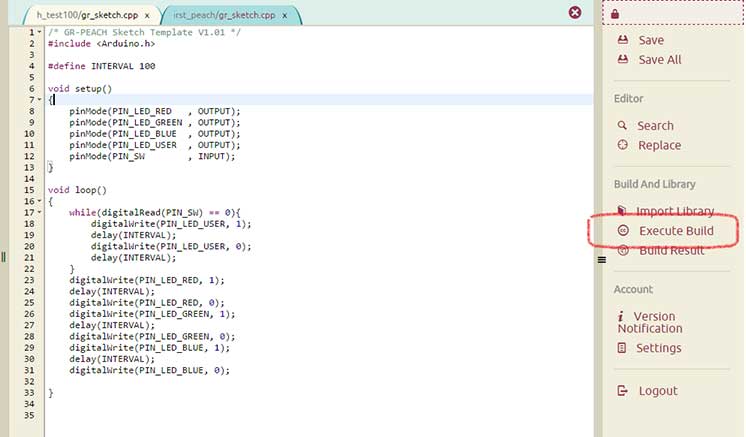The height and width of the screenshot is (437, 746).
Task: Collapse the while block fold at line 17
Action: click(x=39, y=212)
